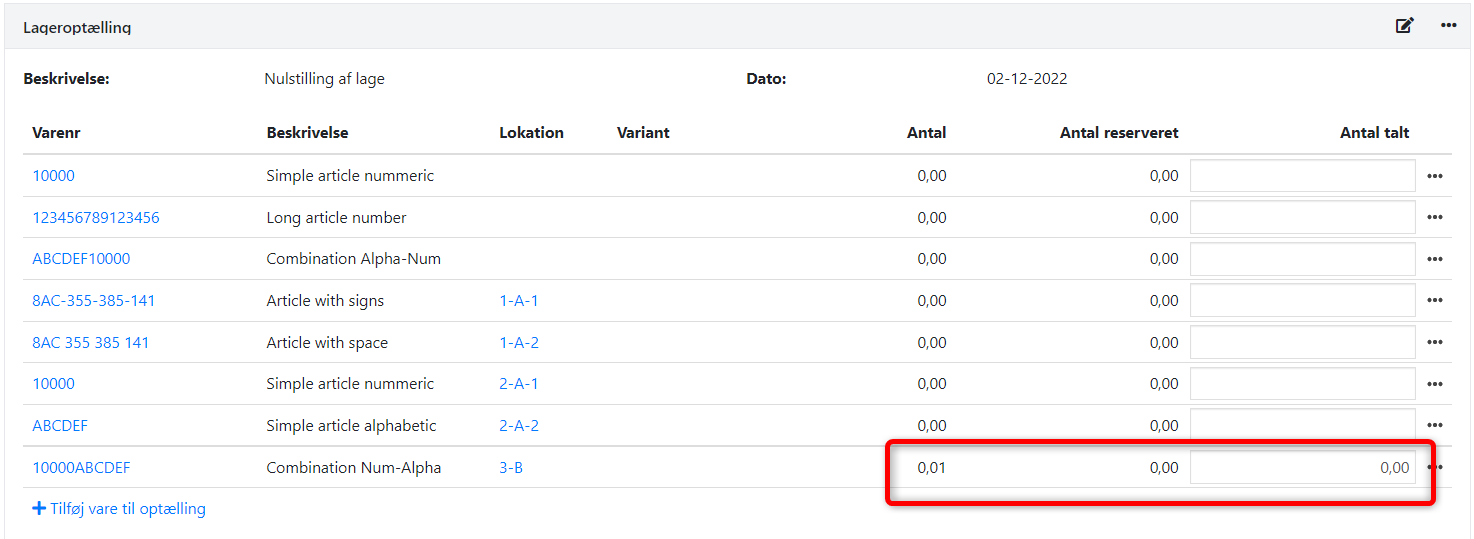
Task: Open location link 1-A-1
Action: click(x=519, y=301)
